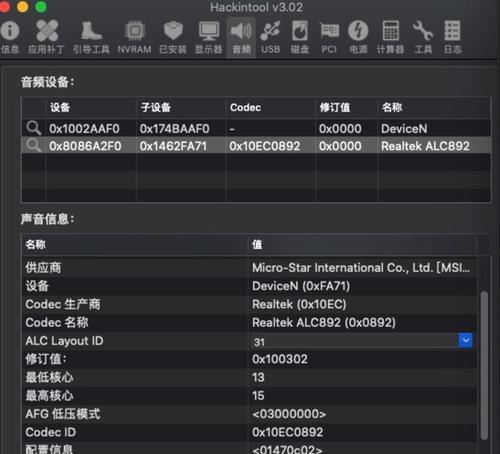Open the 引导工具 (Boot tools) section
This screenshot has width=500, height=454.
(x=91, y=37)
